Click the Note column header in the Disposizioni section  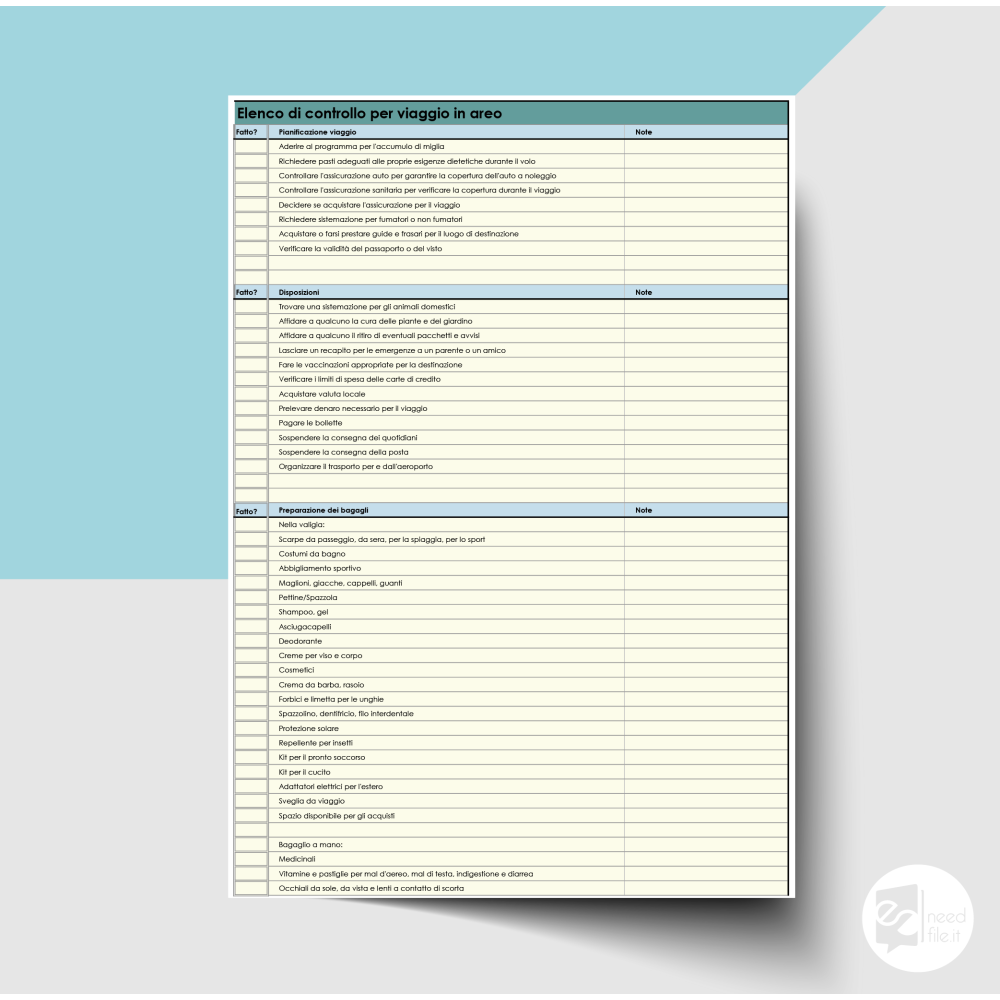coord(643,292)
